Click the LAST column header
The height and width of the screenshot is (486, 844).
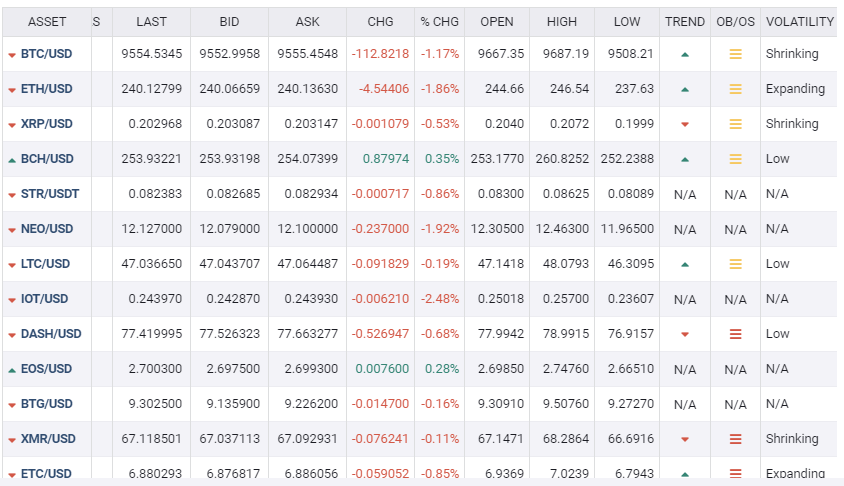[151, 22]
